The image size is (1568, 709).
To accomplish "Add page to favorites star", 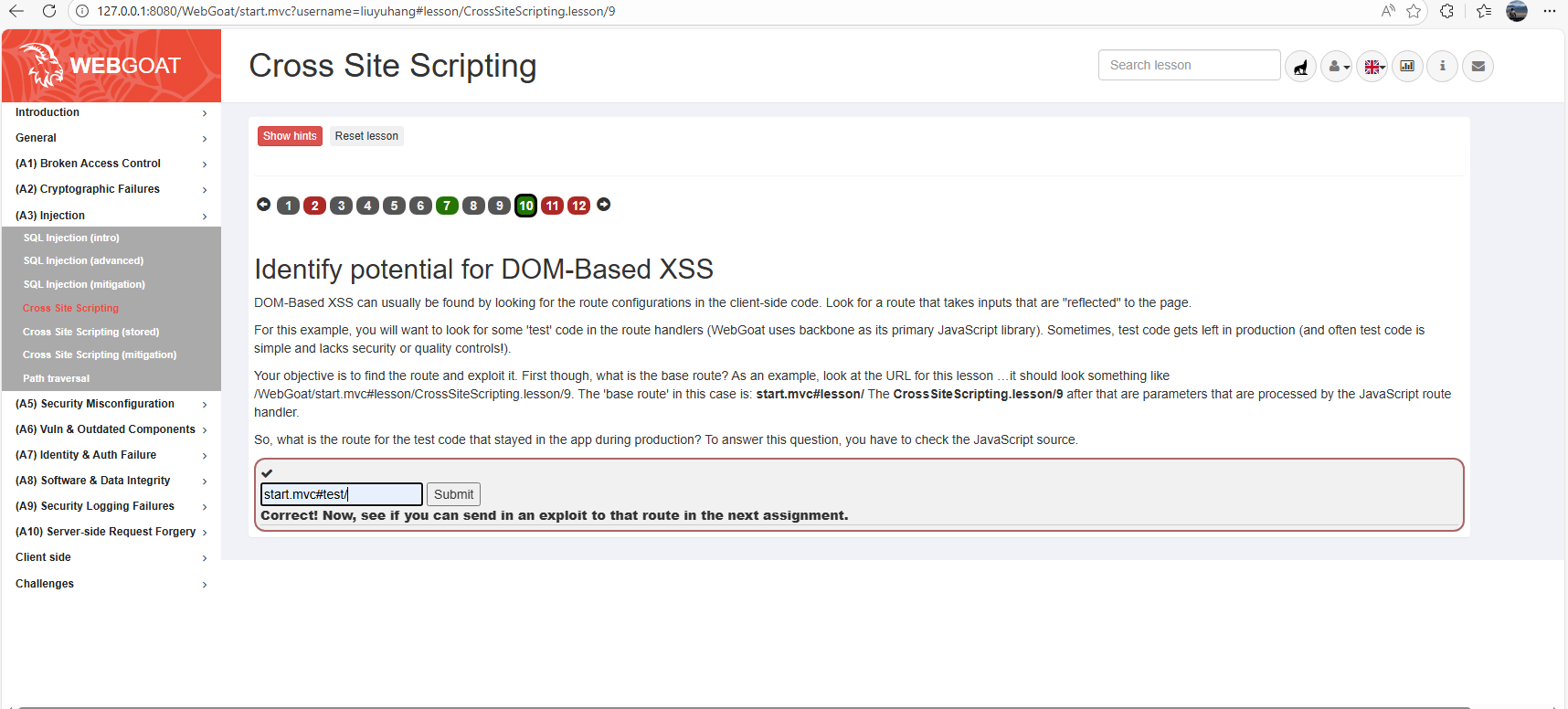I will coord(1414,11).
